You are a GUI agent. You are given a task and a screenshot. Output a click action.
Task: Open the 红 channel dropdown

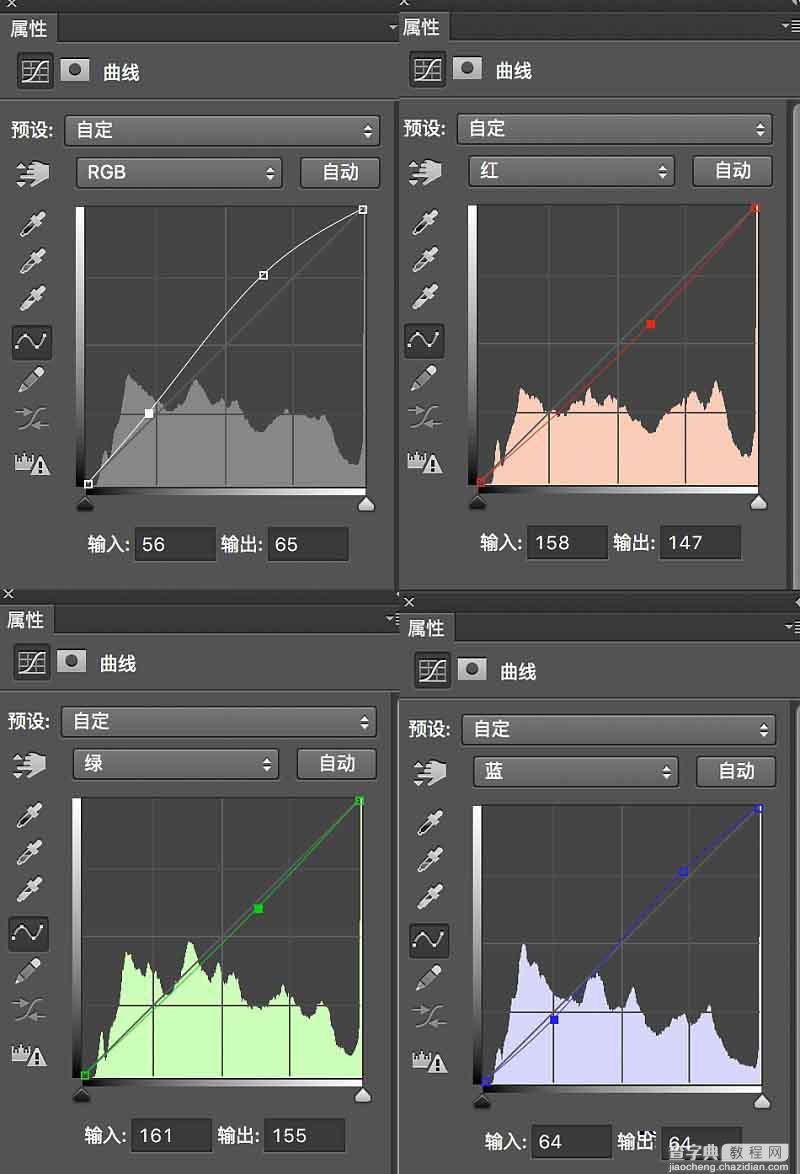571,171
